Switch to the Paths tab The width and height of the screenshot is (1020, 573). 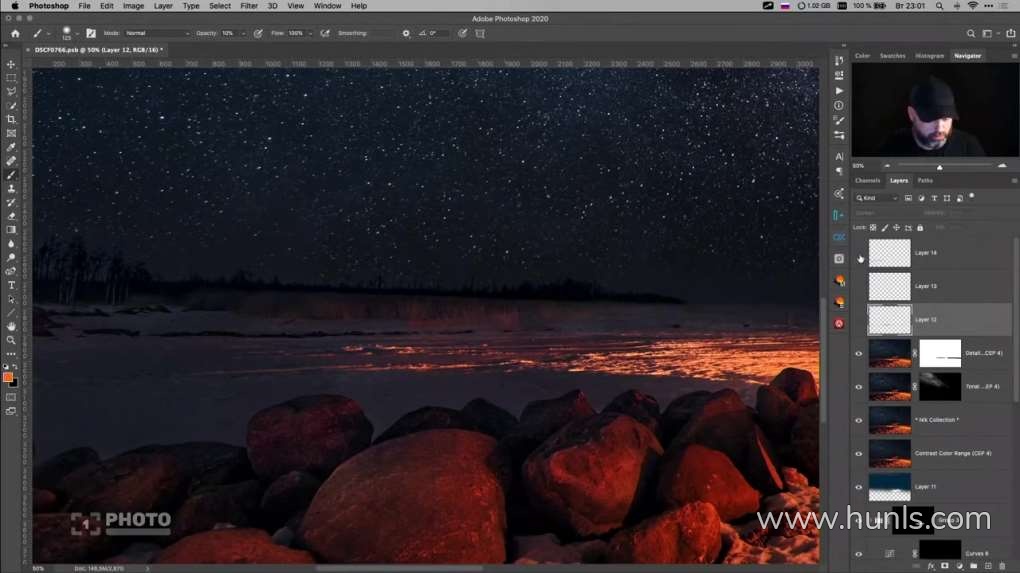pos(925,181)
